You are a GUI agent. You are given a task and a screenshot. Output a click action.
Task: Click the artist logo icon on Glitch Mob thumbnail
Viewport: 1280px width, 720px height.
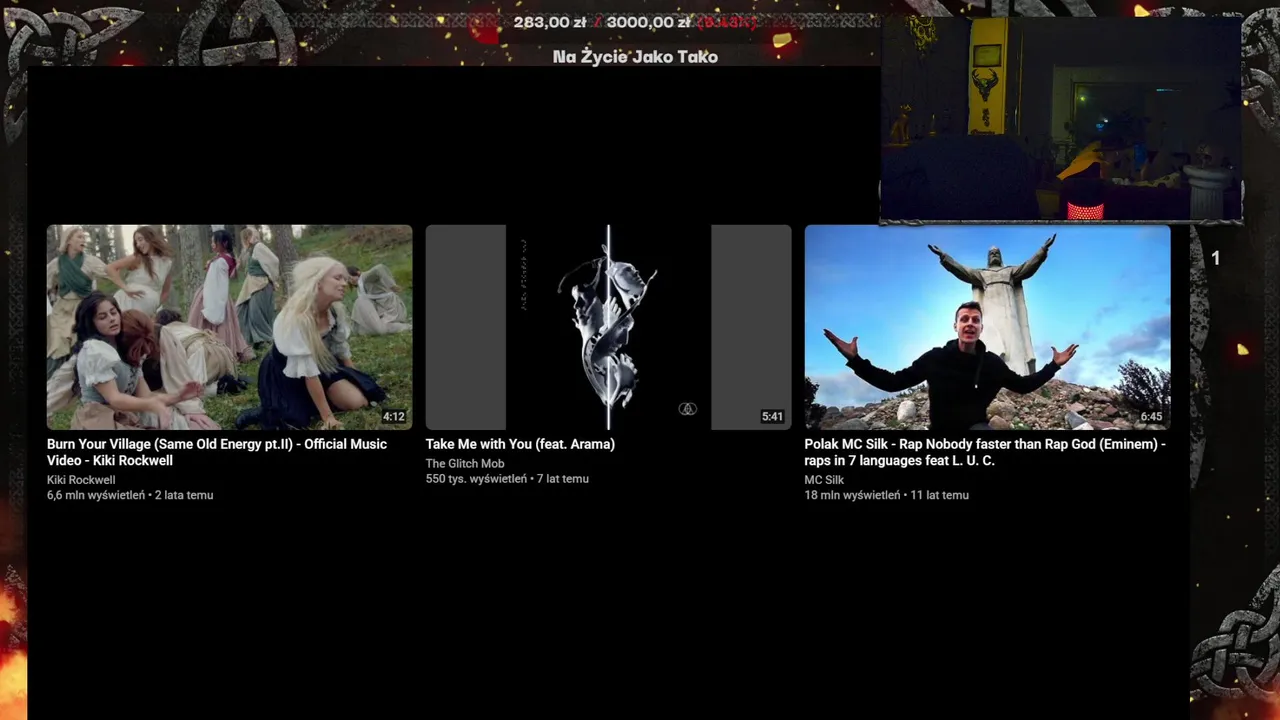pyautogui.click(x=687, y=408)
